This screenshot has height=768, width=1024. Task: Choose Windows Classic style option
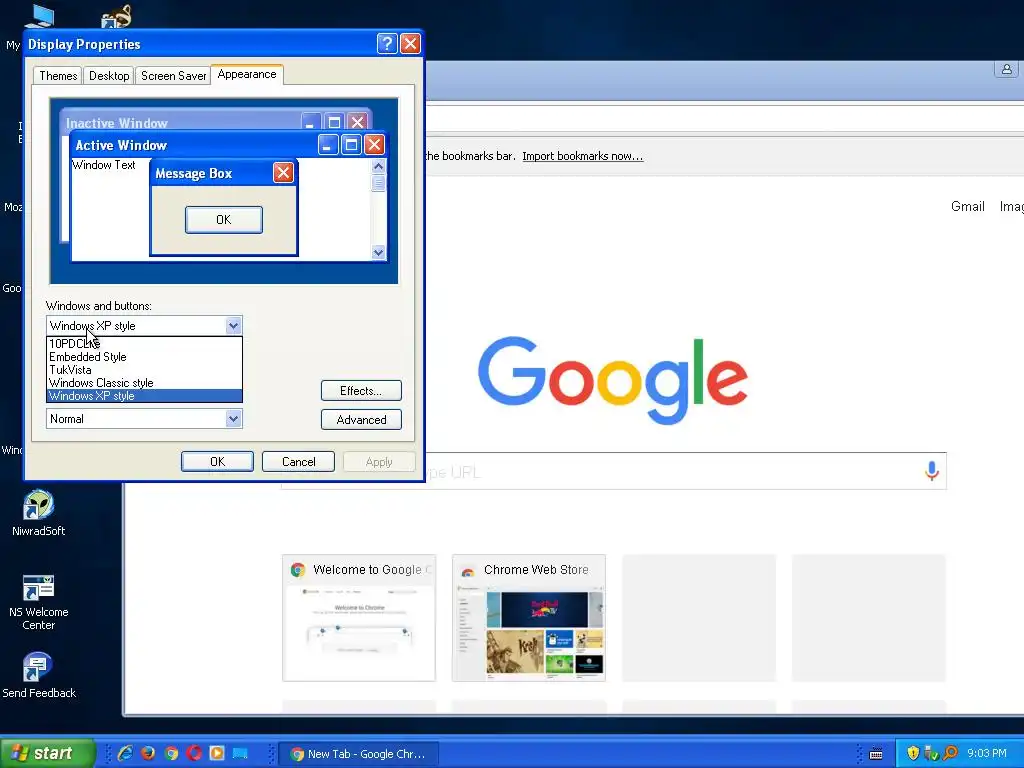tap(144, 383)
